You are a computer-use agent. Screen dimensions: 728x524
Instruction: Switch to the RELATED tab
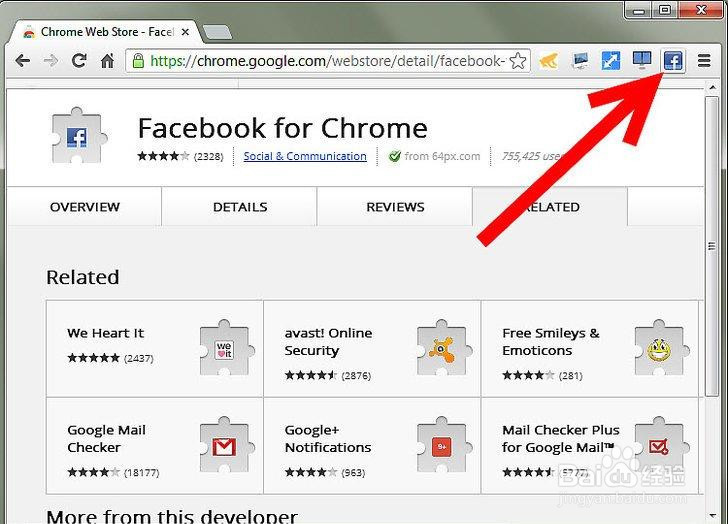coord(550,207)
